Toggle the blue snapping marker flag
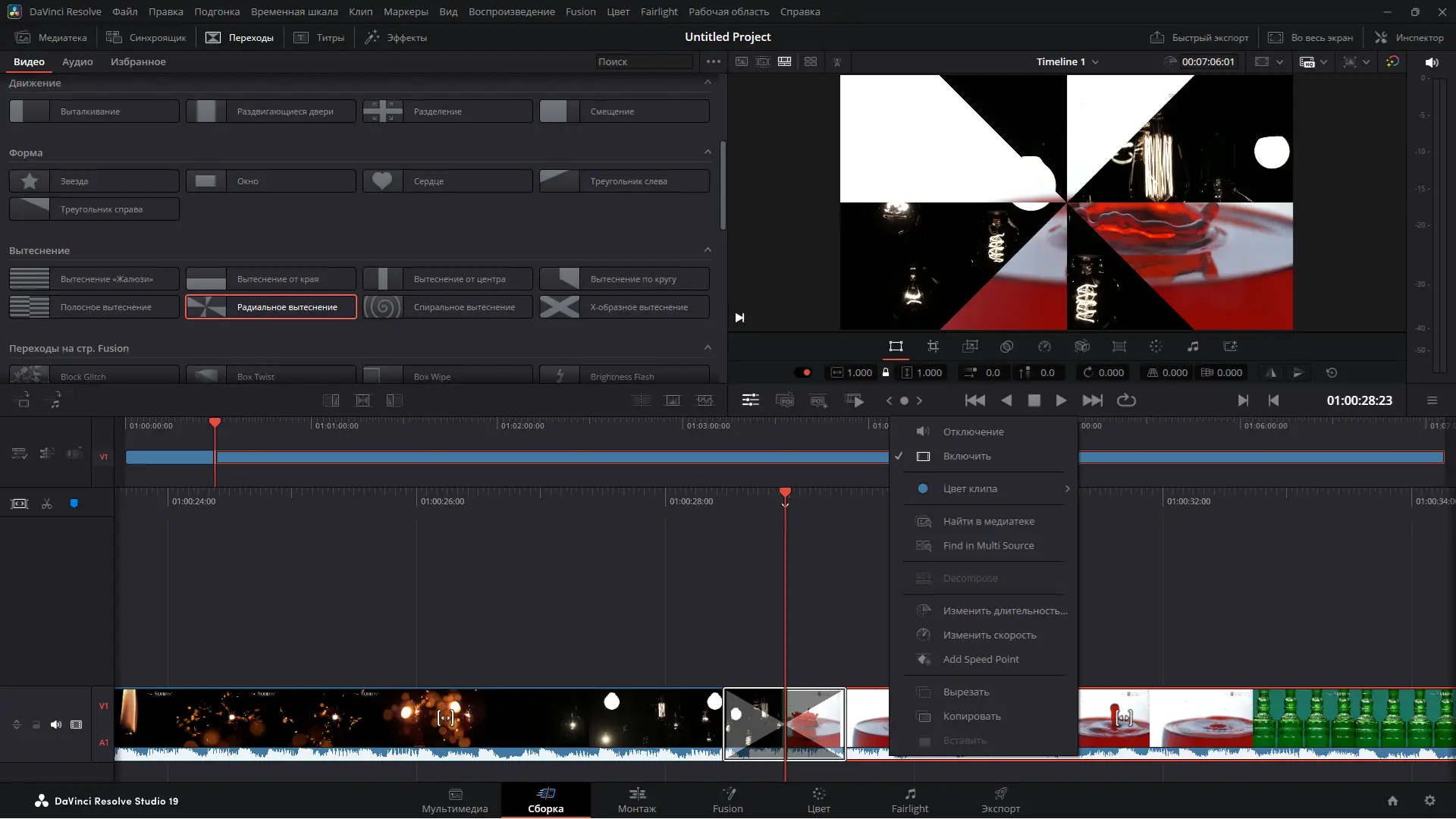The image size is (1456, 819). point(74,504)
